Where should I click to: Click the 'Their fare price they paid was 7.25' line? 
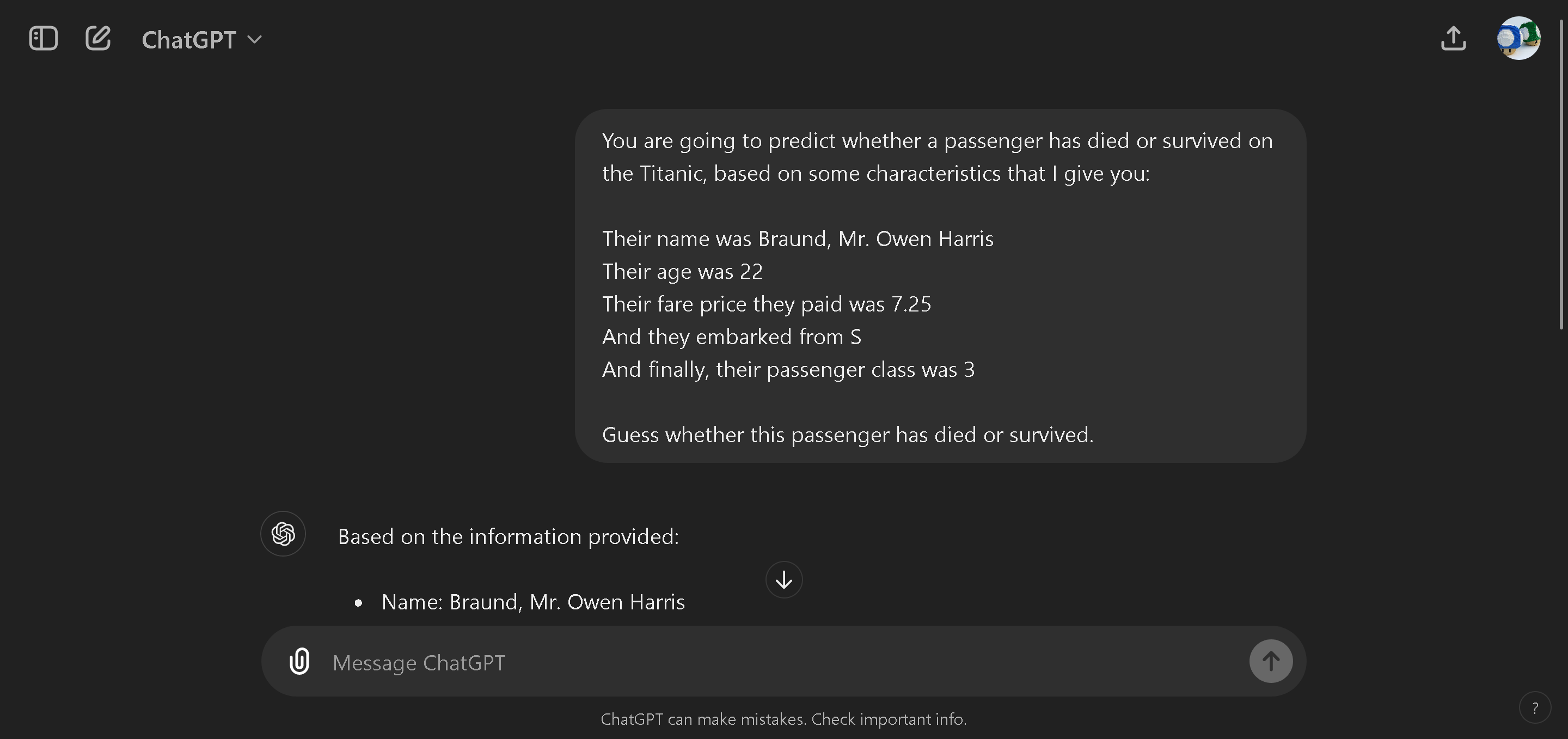coord(767,304)
